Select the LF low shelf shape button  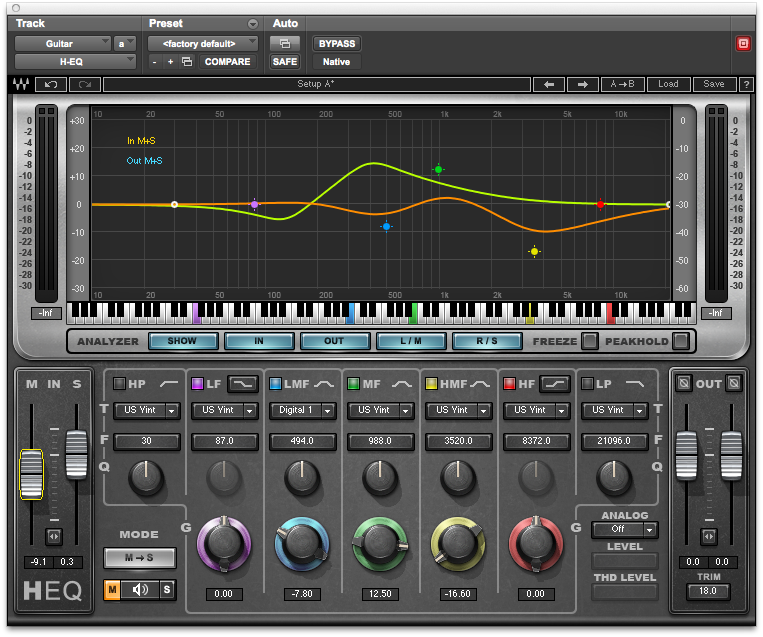tap(243, 384)
